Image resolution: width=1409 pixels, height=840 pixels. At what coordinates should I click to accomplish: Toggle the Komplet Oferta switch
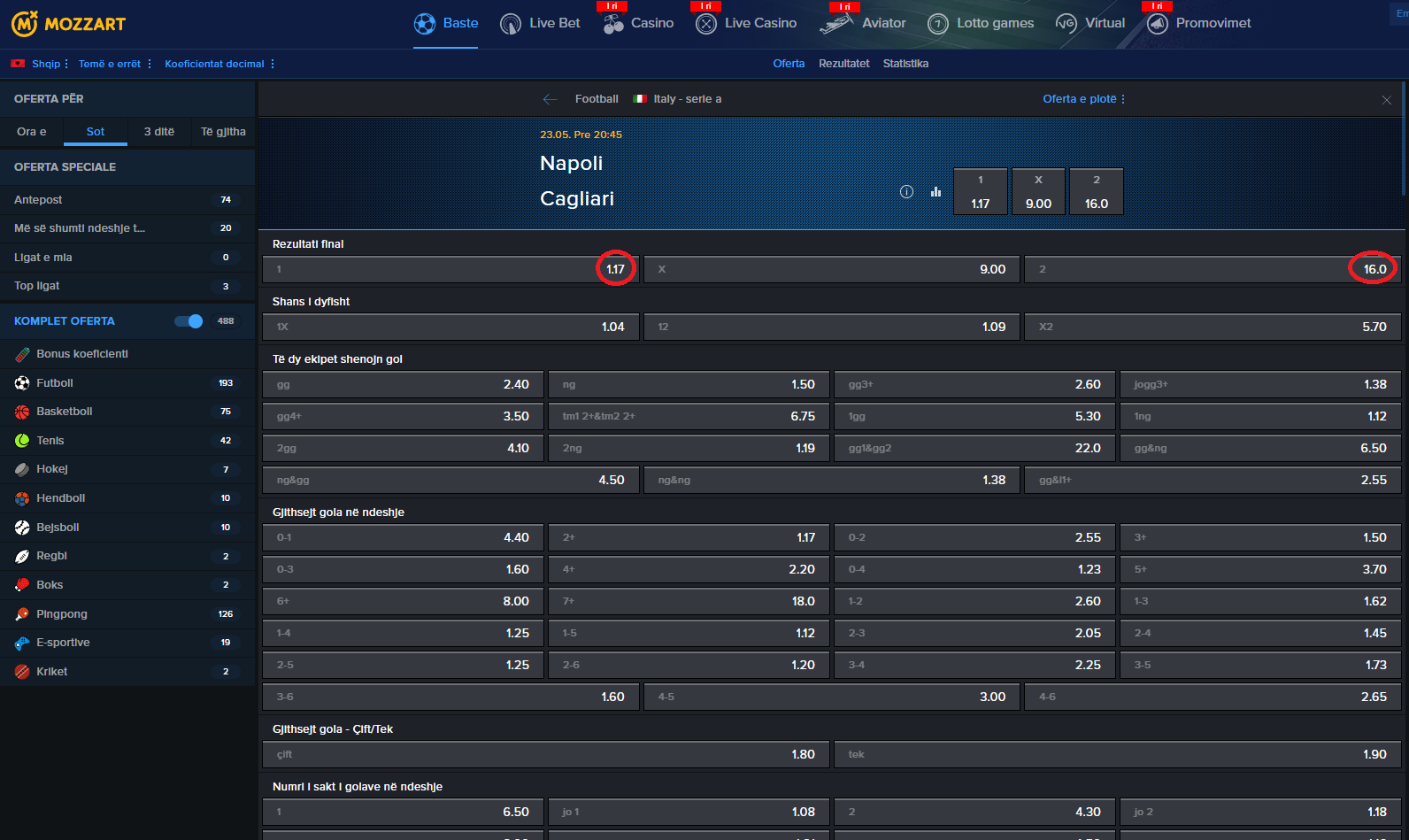189,321
